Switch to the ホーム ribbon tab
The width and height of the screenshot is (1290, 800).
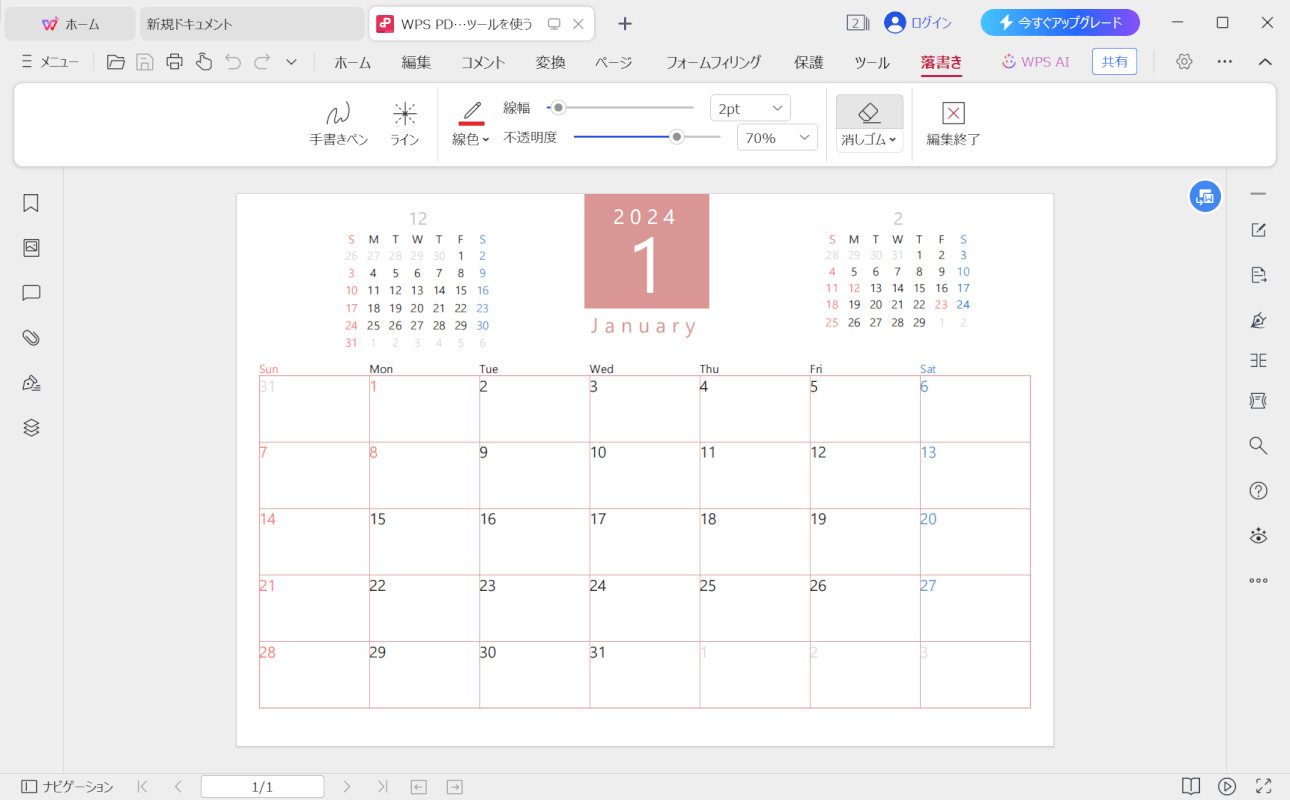click(x=352, y=62)
